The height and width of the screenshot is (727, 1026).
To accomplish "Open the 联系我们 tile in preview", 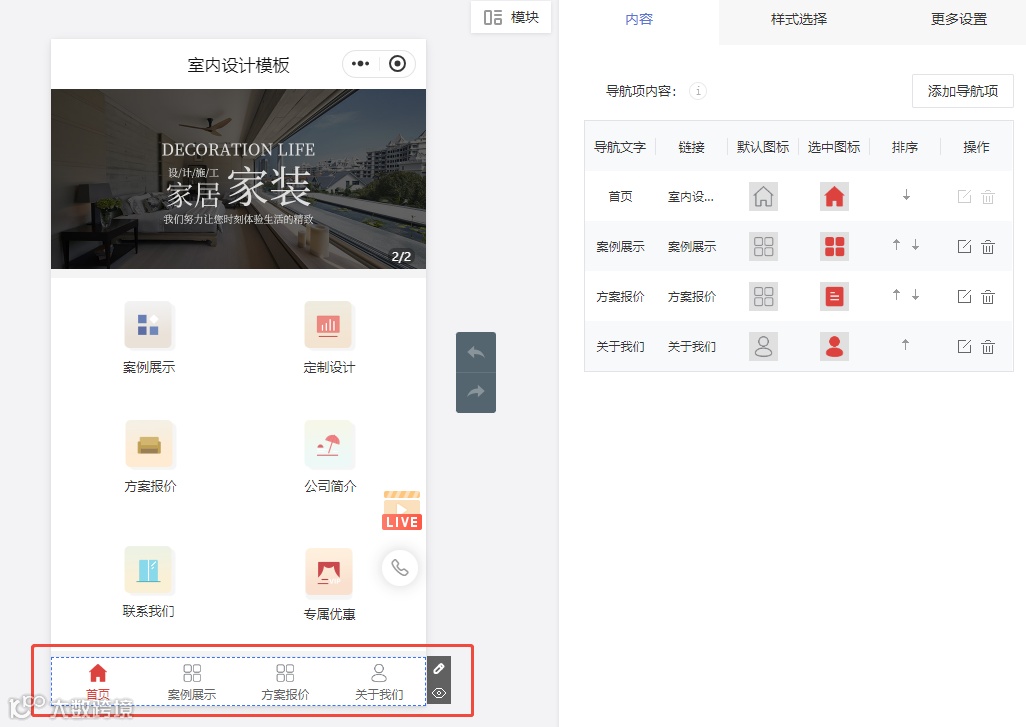I will point(149,582).
